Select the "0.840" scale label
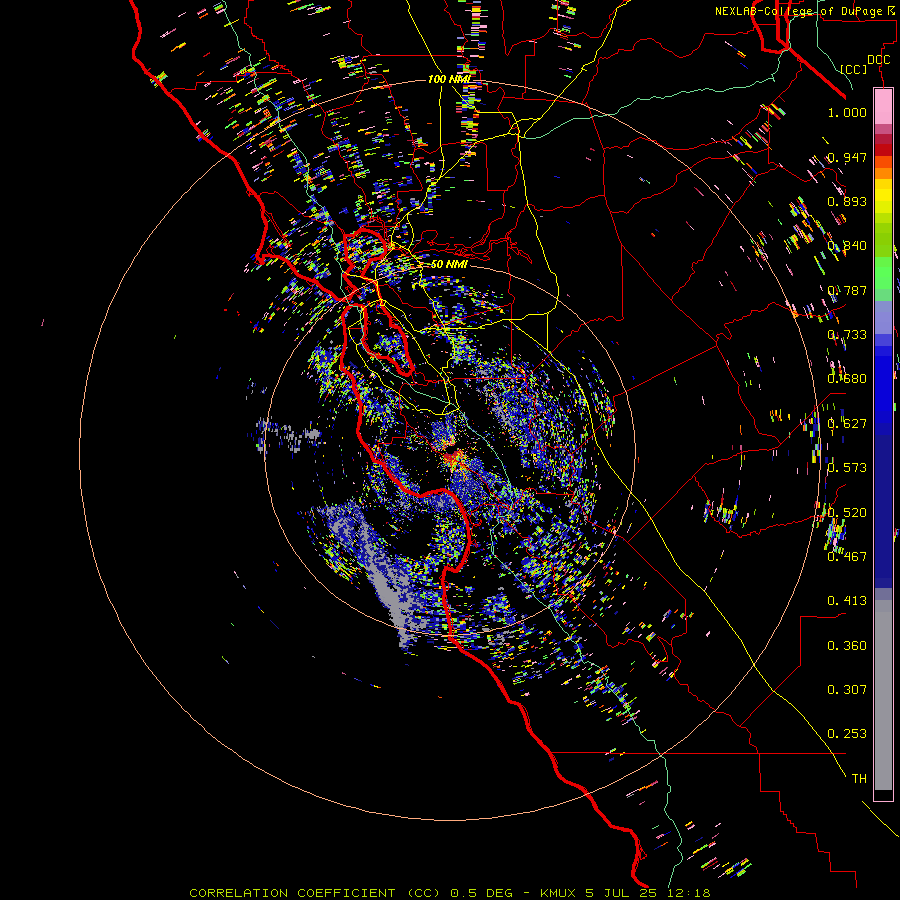 tap(847, 246)
